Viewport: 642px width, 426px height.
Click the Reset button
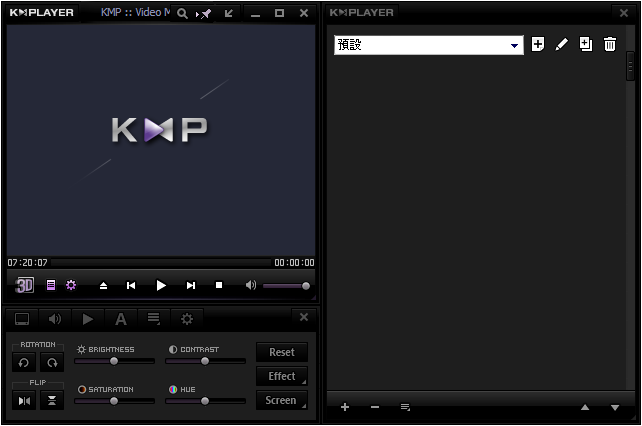pyautogui.click(x=282, y=352)
